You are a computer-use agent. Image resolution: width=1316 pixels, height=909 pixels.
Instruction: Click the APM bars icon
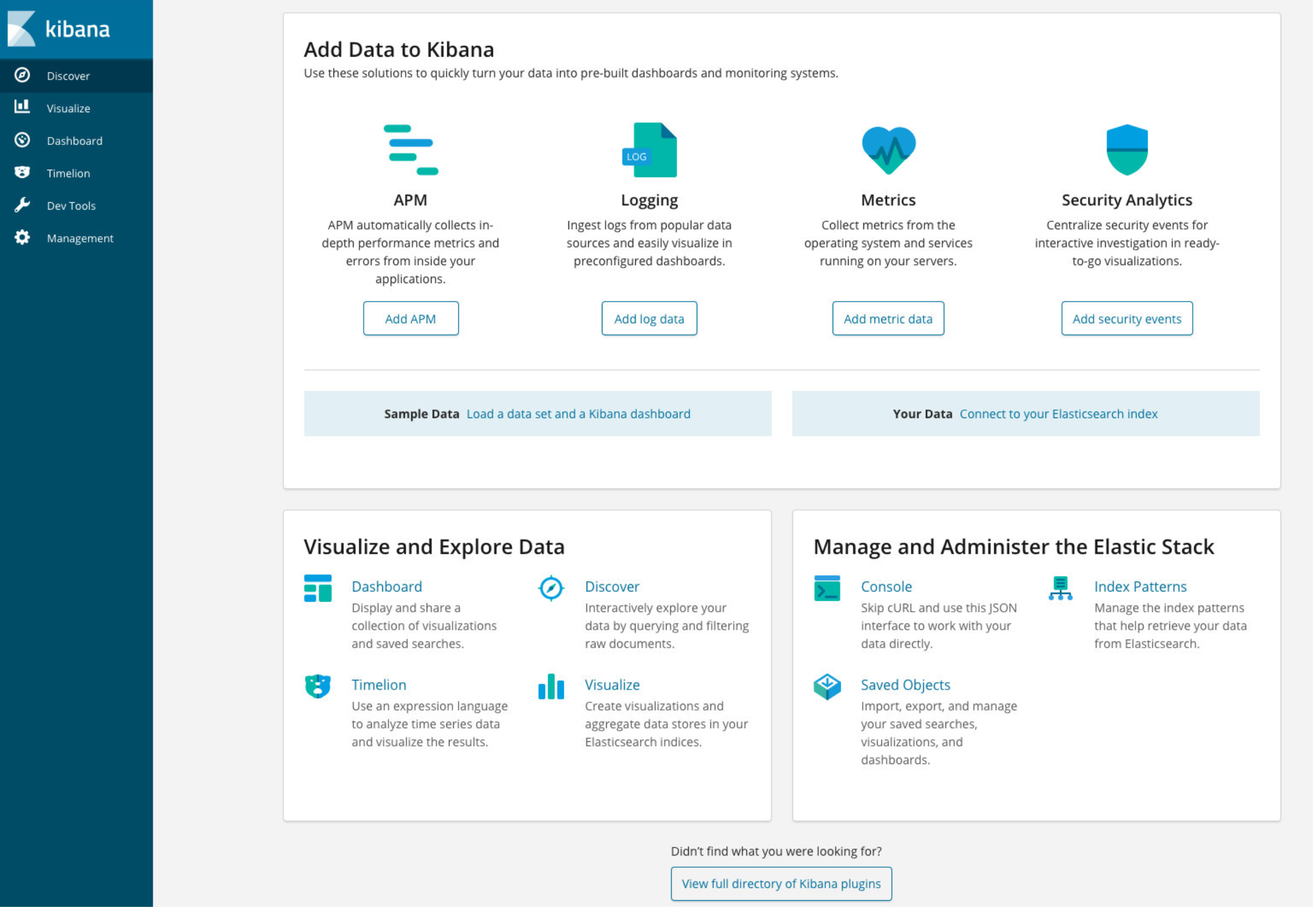(411, 150)
